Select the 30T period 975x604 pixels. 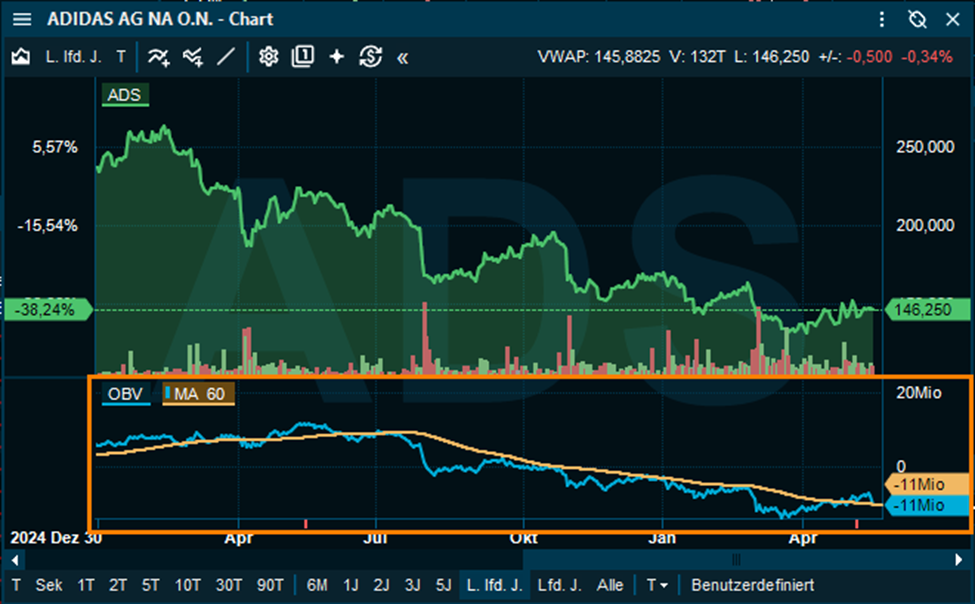pos(229,585)
